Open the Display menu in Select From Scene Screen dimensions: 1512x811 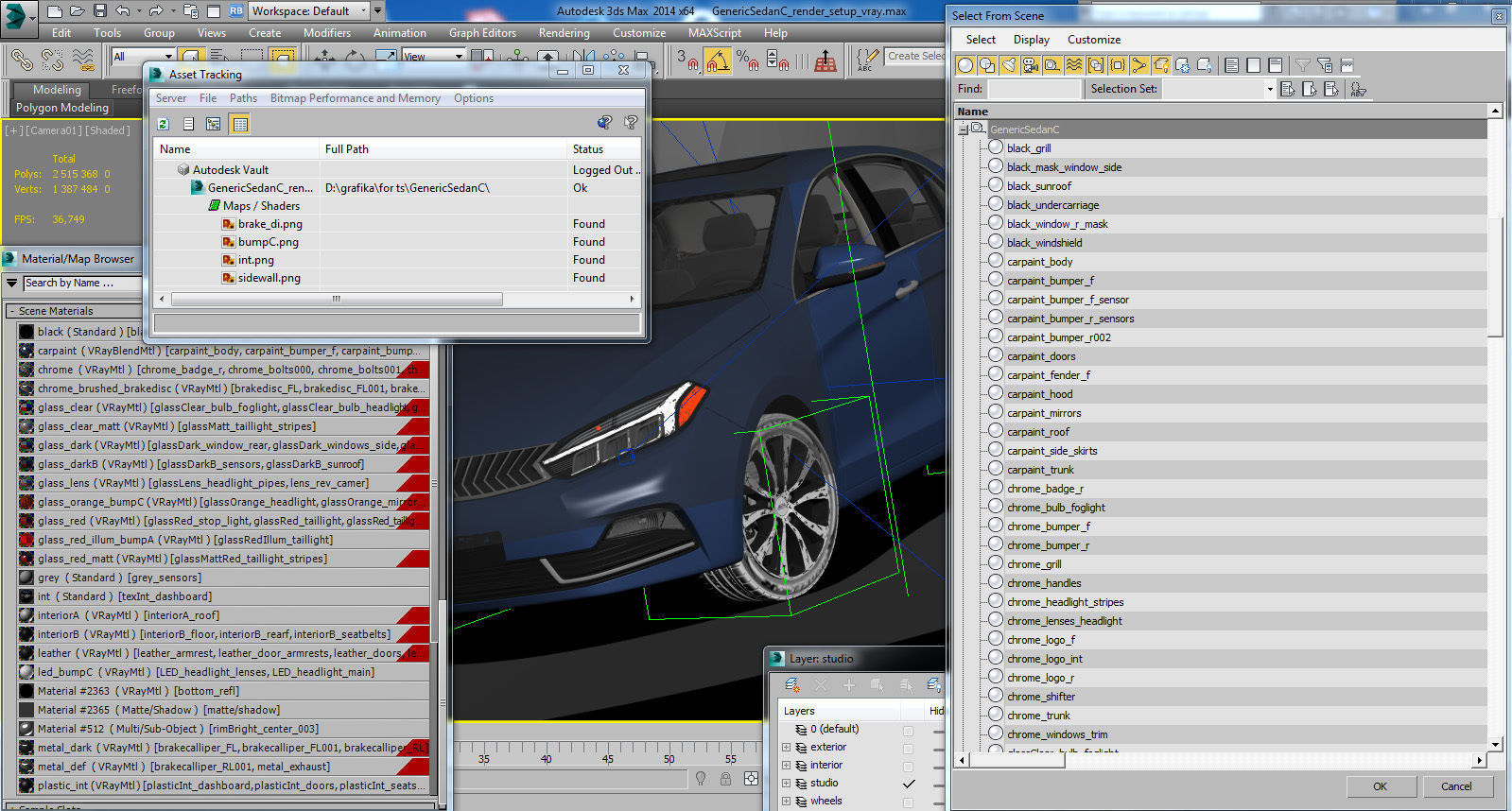(1031, 40)
